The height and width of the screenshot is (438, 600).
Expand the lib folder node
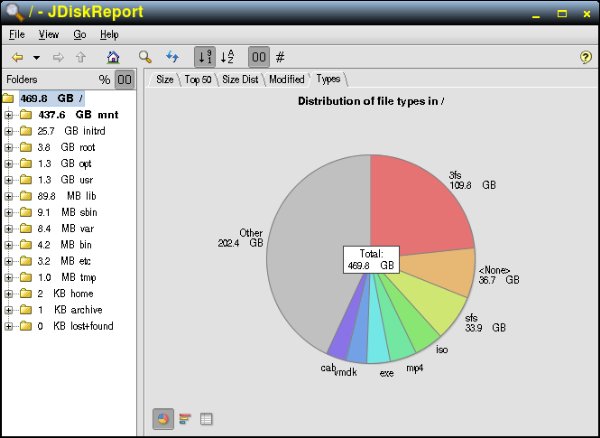8,196
